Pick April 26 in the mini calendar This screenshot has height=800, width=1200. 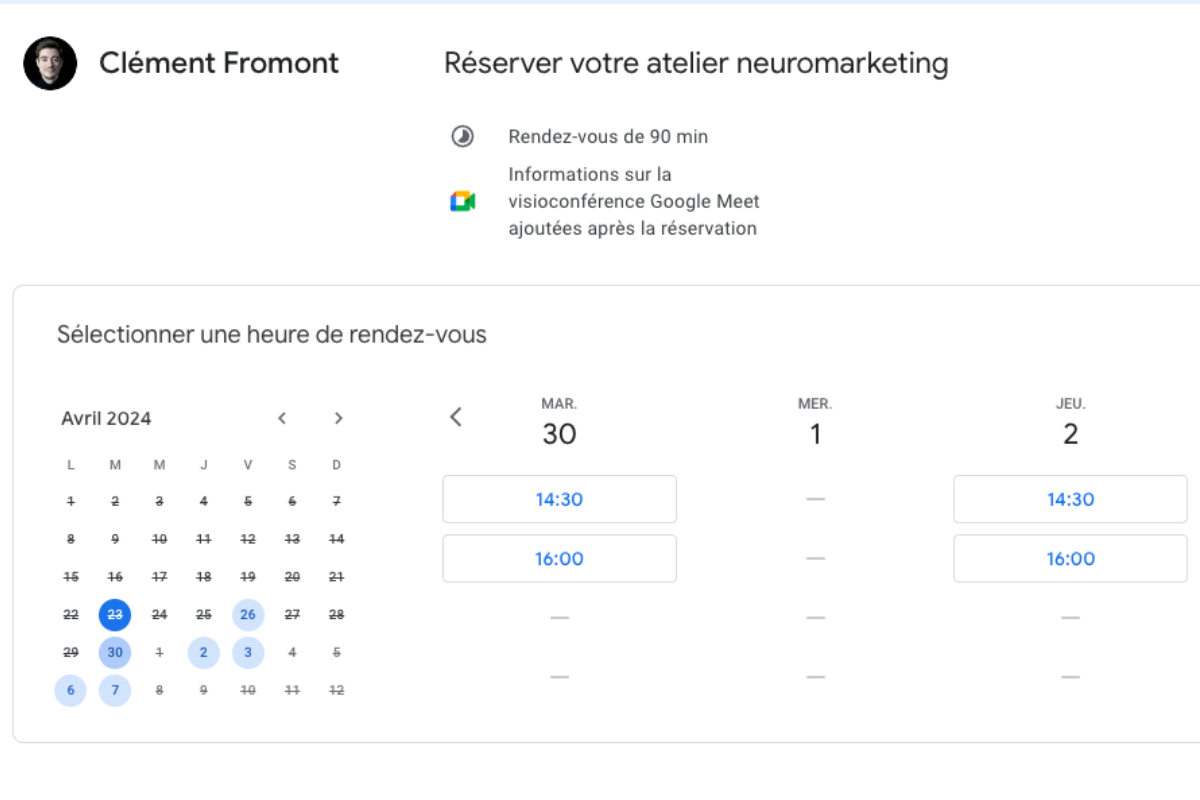point(248,615)
